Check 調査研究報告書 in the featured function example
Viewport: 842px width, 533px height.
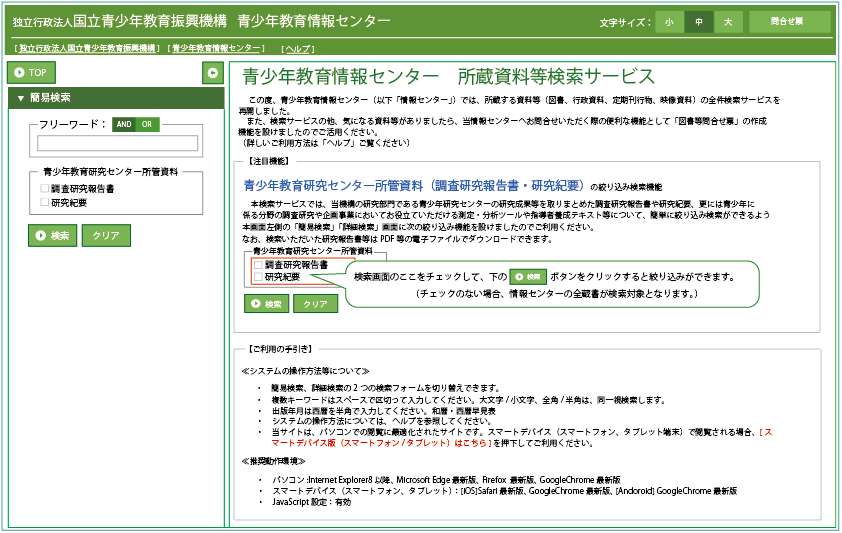click(258, 265)
